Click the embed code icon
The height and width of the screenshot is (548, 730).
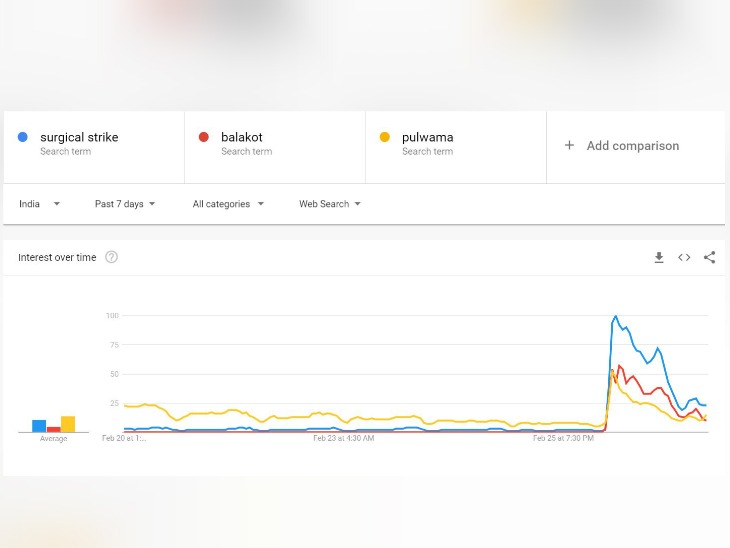point(684,257)
